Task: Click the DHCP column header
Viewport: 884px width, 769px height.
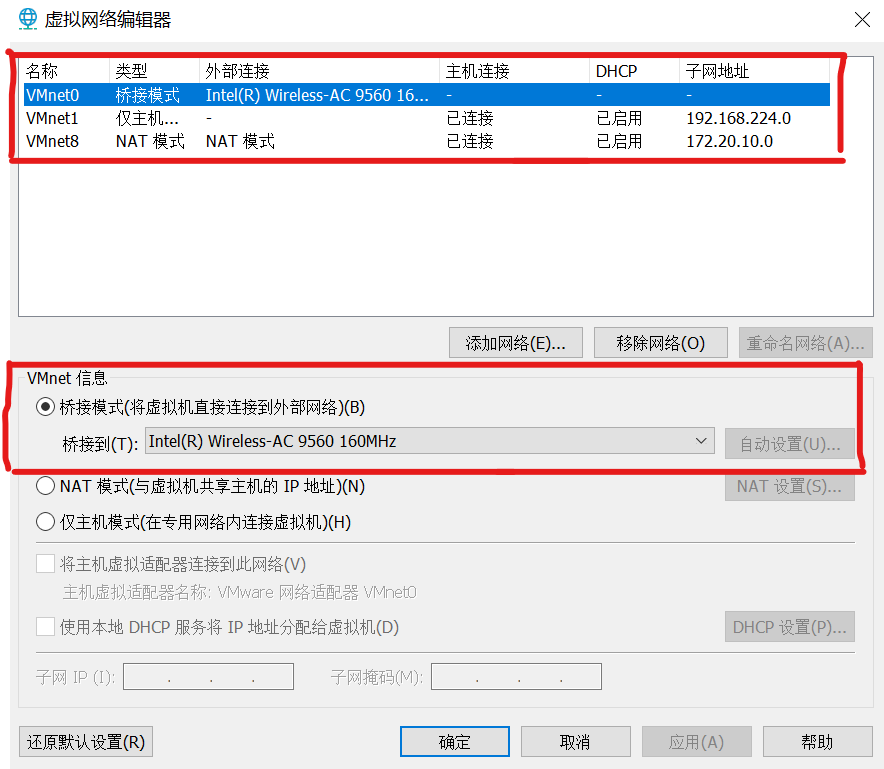Action: point(634,71)
